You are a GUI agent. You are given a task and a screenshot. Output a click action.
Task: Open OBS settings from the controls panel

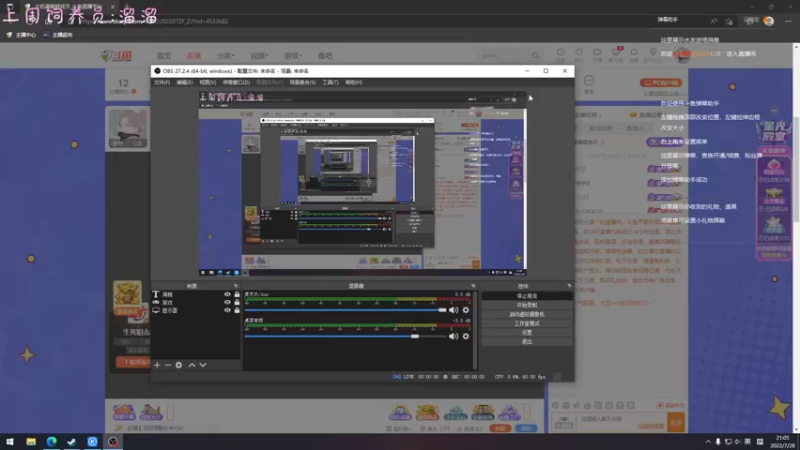(527, 333)
